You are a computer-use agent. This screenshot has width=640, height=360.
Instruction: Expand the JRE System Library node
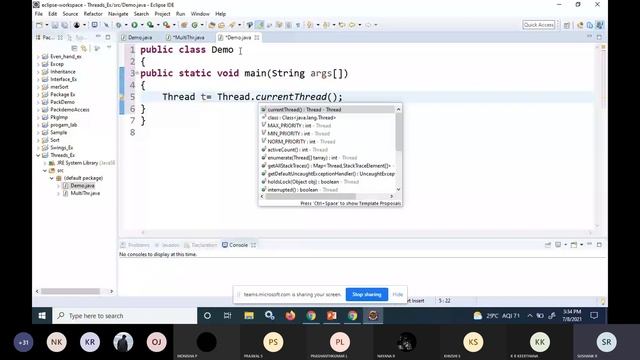point(45,163)
